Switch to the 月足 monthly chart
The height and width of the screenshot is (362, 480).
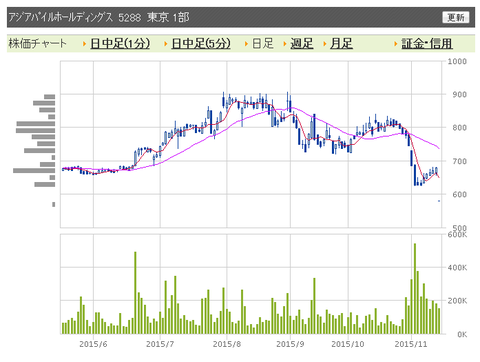[341, 44]
